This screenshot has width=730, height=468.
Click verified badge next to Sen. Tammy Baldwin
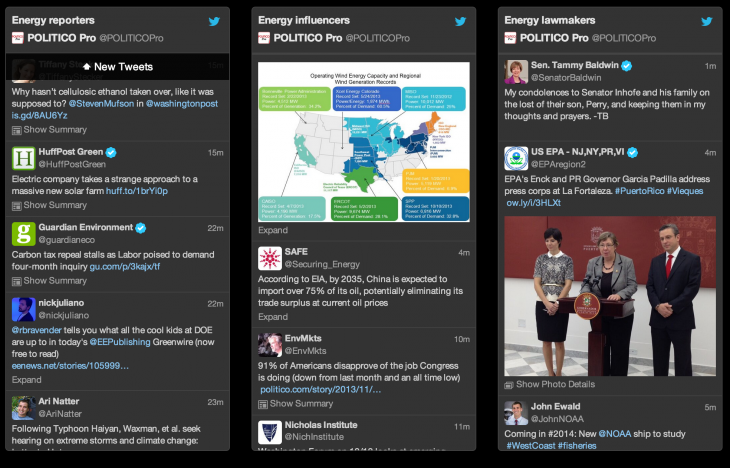pyautogui.click(x=627, y=66)
